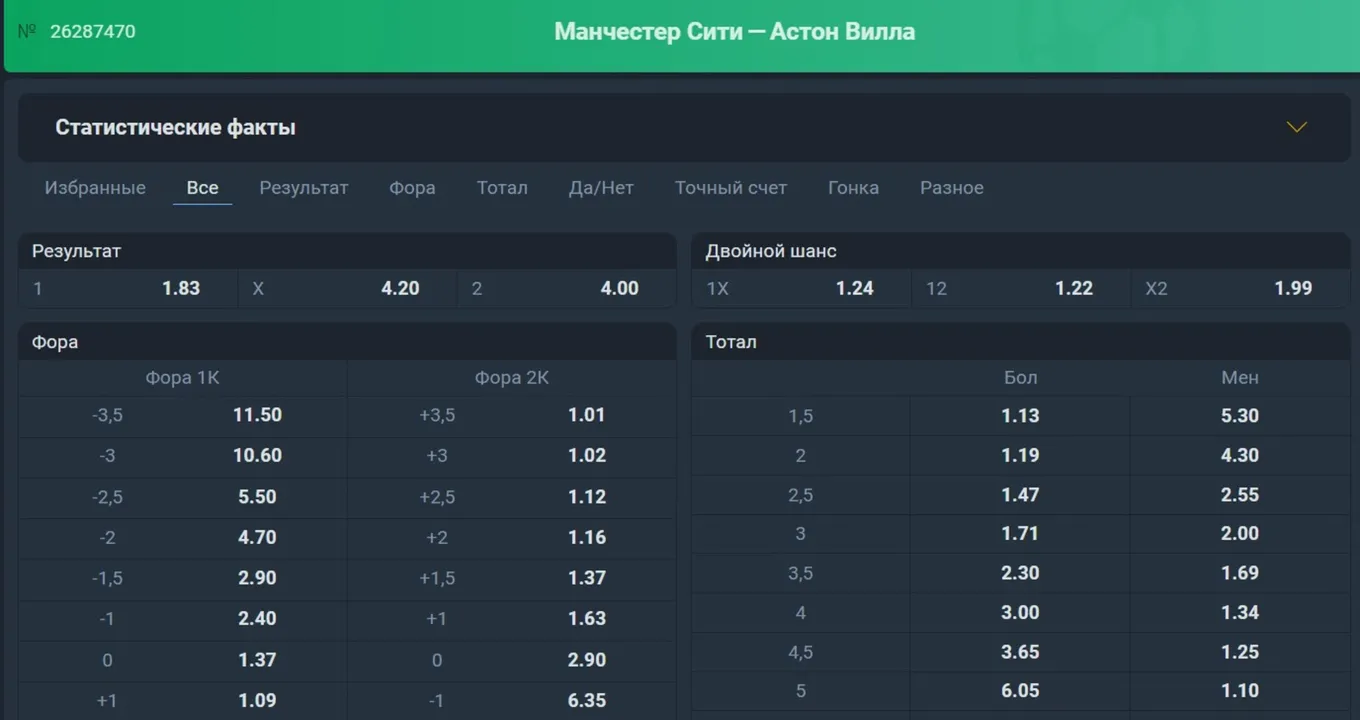Bet on home win at 1.83
Viewport: 1360px width, 720px height.
[x=128, y=288]
